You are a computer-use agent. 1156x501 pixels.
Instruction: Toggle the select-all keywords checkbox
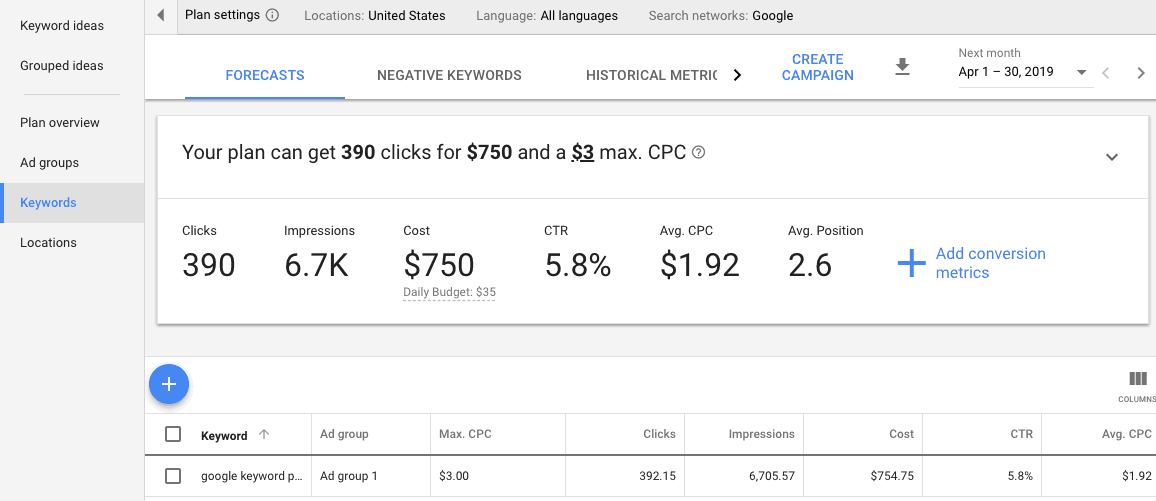pyautogui.click(x=173, y=434)
